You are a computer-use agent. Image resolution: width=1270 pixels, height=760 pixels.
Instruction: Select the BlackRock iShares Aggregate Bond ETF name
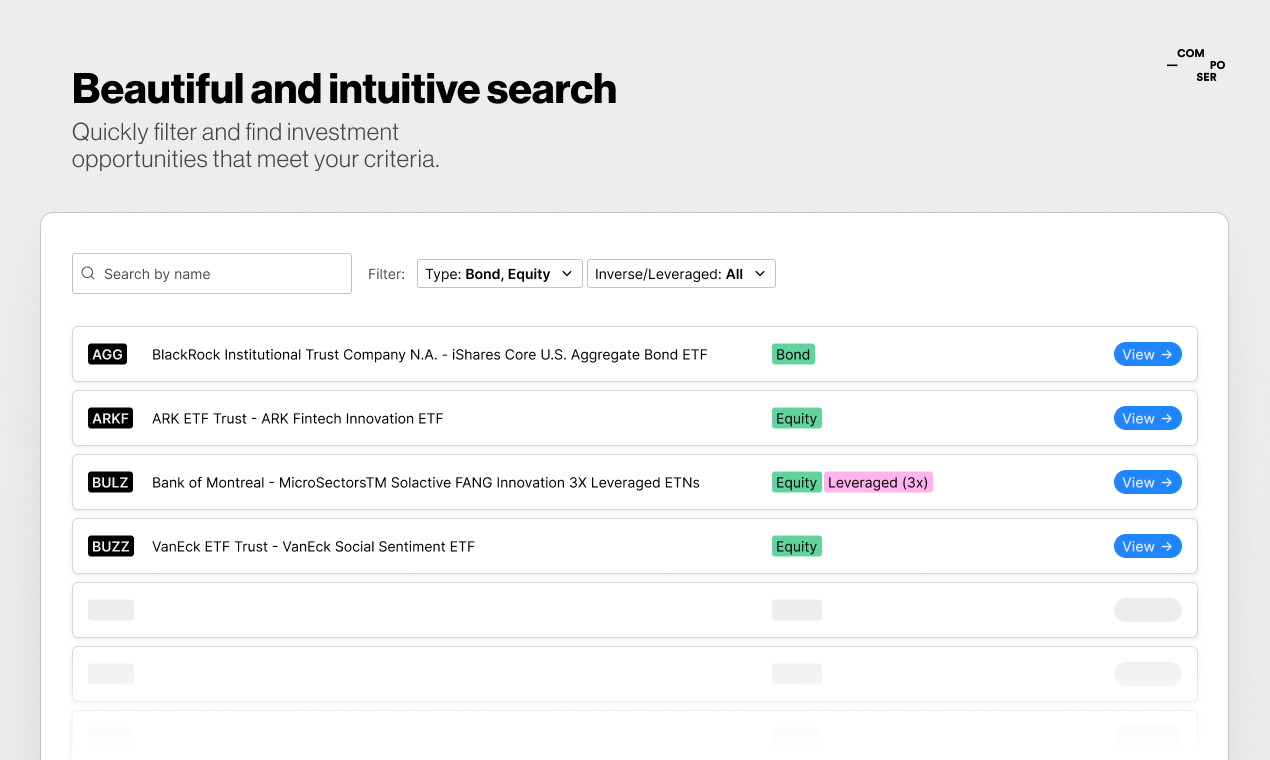coord(429,354)
